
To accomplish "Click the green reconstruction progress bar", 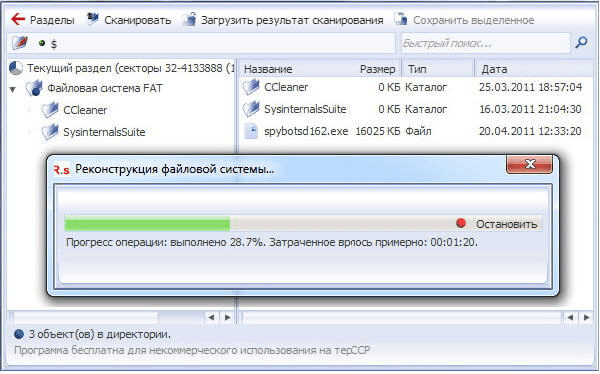I will (x=147, y=224).
